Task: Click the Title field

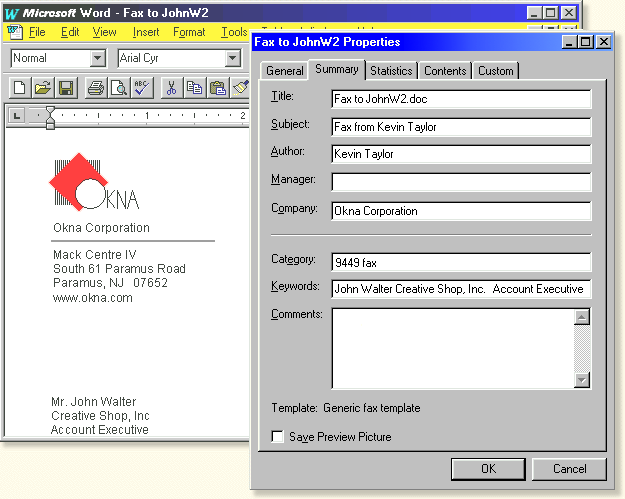Action: (x=461, y=99)
